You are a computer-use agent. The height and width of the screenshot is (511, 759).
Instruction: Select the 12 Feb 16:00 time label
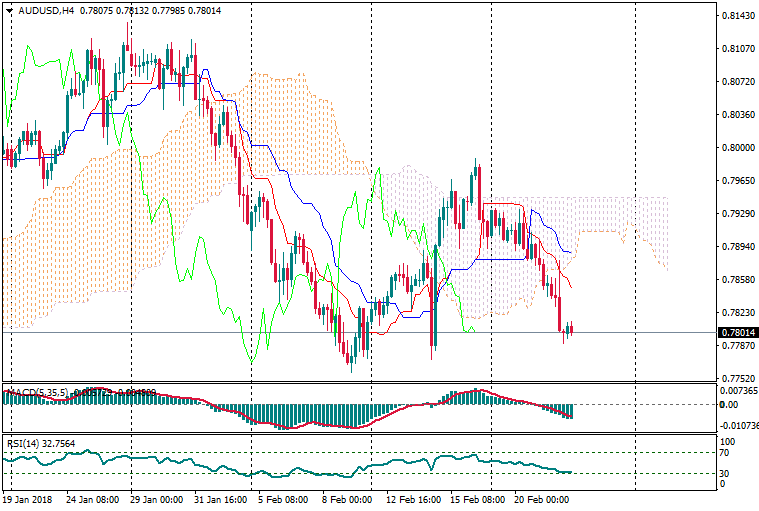(413, 499)
